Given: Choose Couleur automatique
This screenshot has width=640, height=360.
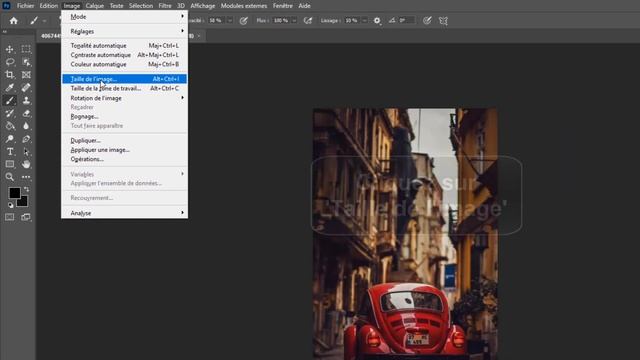Looking at the screenshot, I should pos(124,64).
